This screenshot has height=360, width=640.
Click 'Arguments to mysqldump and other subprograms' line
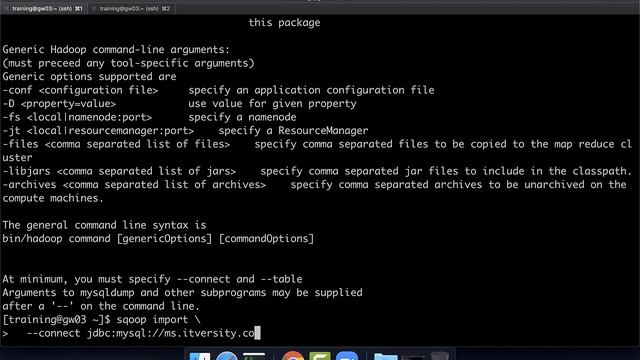(182, 293)
